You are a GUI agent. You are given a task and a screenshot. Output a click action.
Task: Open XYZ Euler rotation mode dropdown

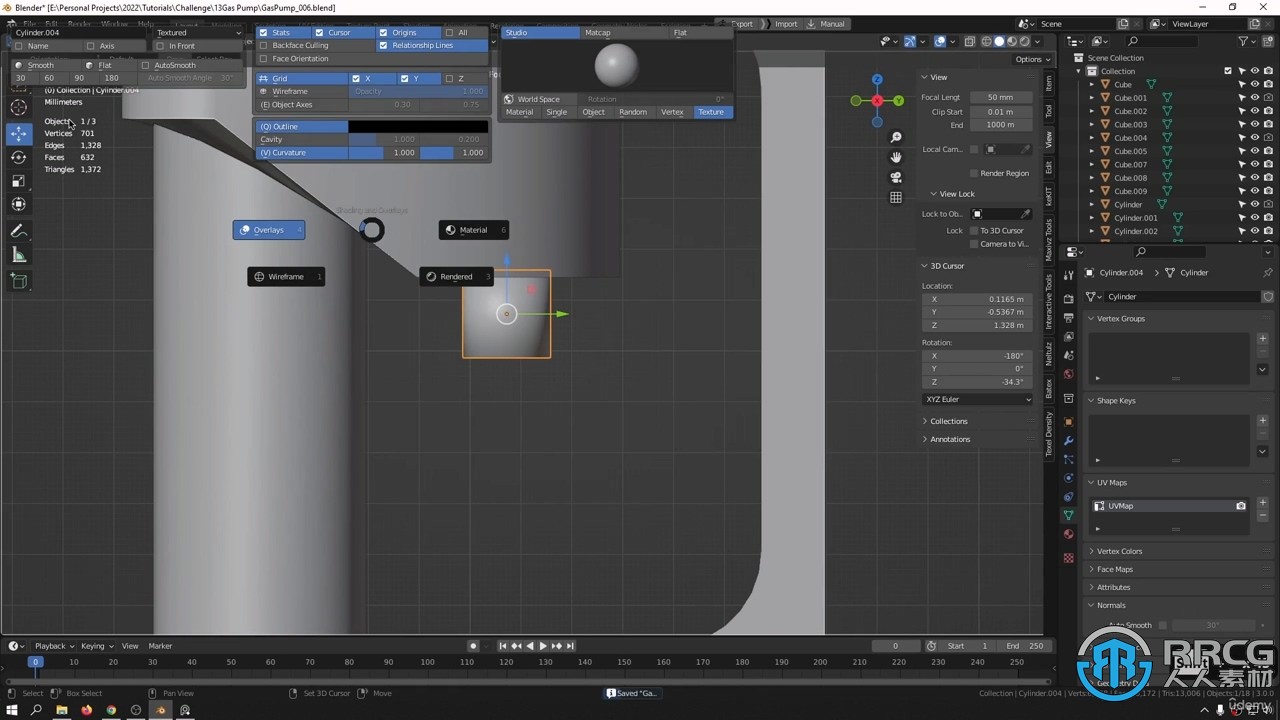(977, 399)
